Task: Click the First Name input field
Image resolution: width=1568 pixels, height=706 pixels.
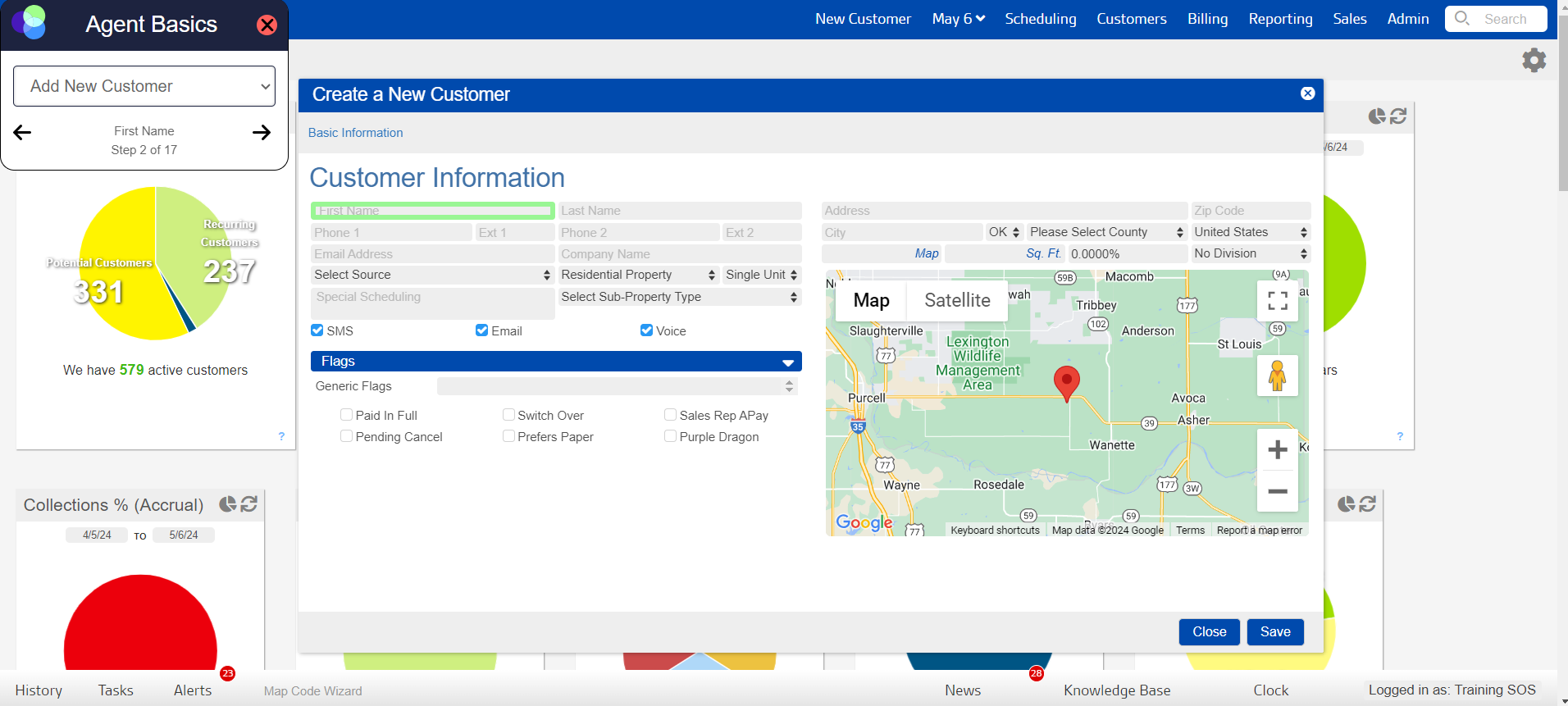Action: click(x=432, y=211)
